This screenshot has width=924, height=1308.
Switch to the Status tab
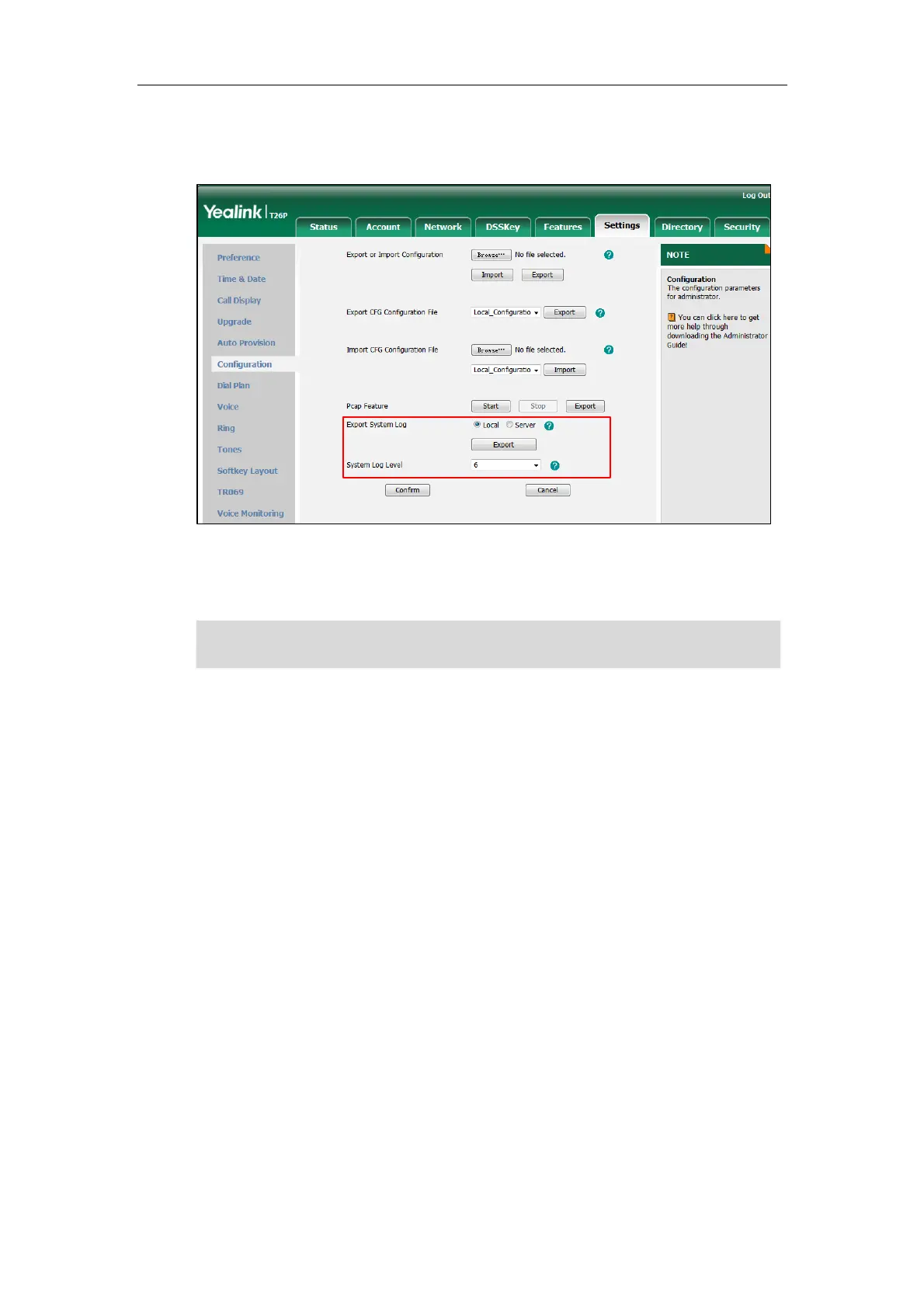pyautogui.click(x=324, y=227)
